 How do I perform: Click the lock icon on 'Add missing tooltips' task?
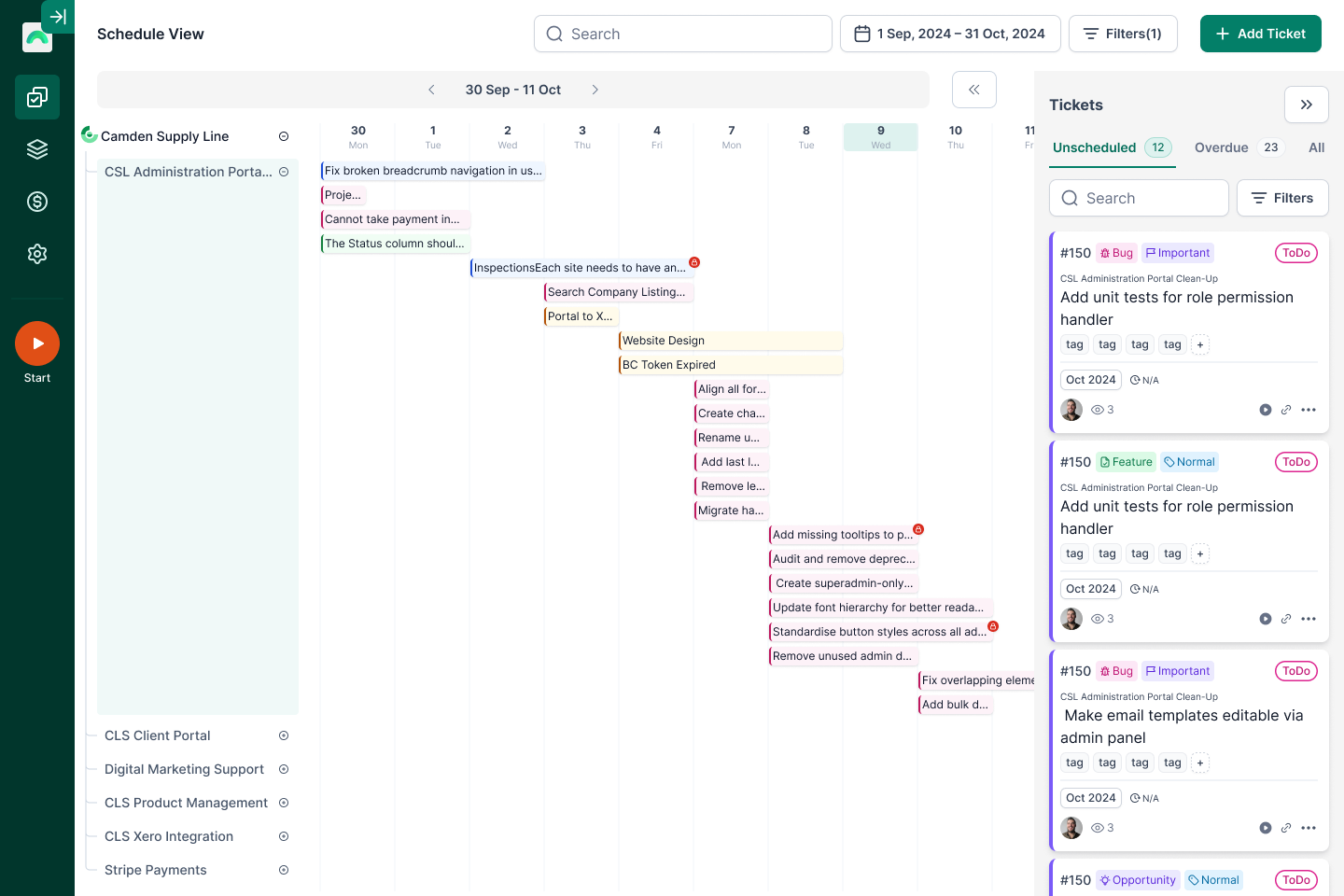918,529
